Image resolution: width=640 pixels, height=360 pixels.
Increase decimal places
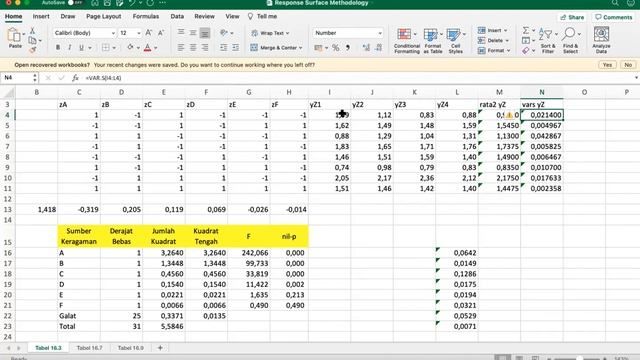point(366,48)
